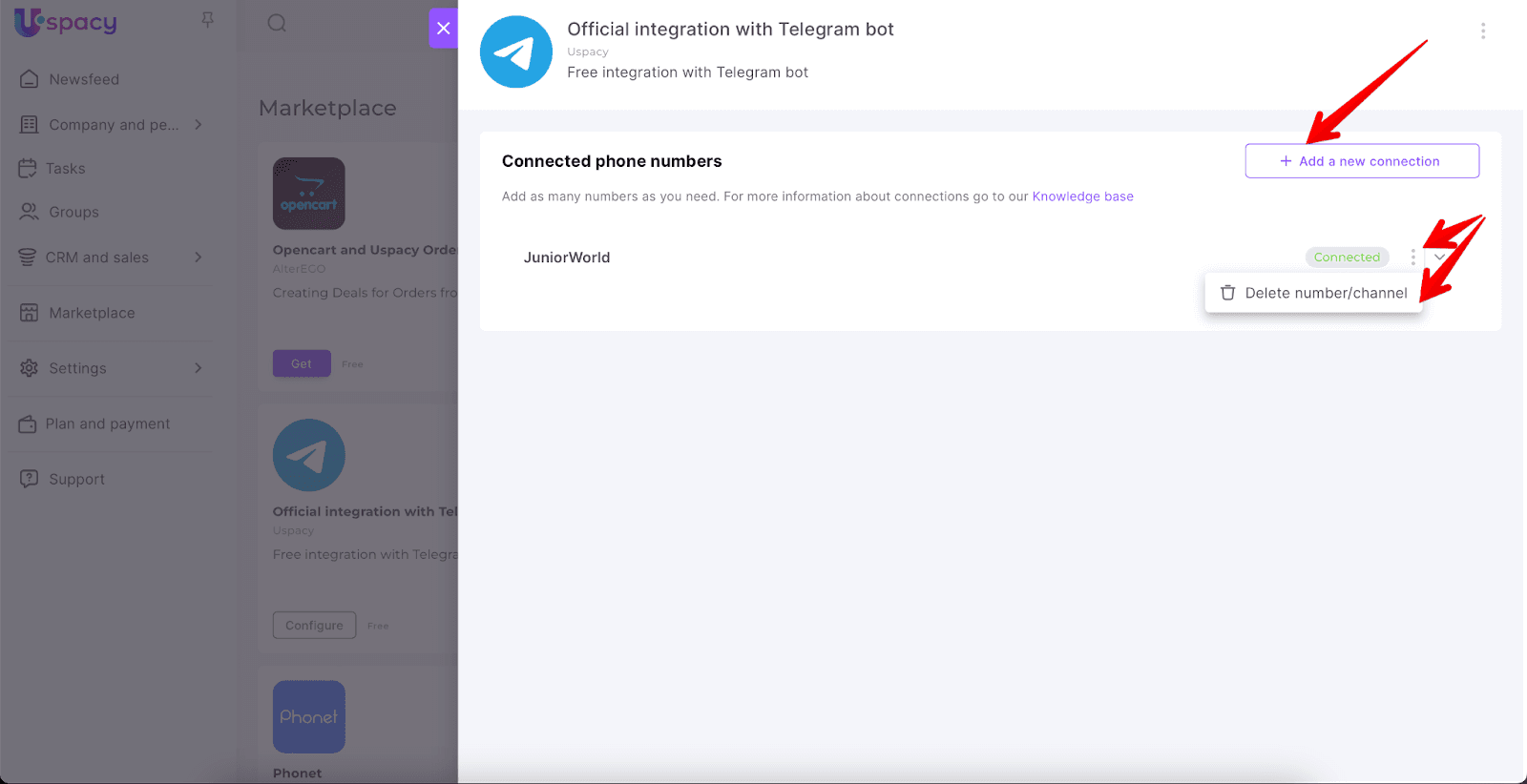Click the Telegram logo in panel header

tap(515, 52)
